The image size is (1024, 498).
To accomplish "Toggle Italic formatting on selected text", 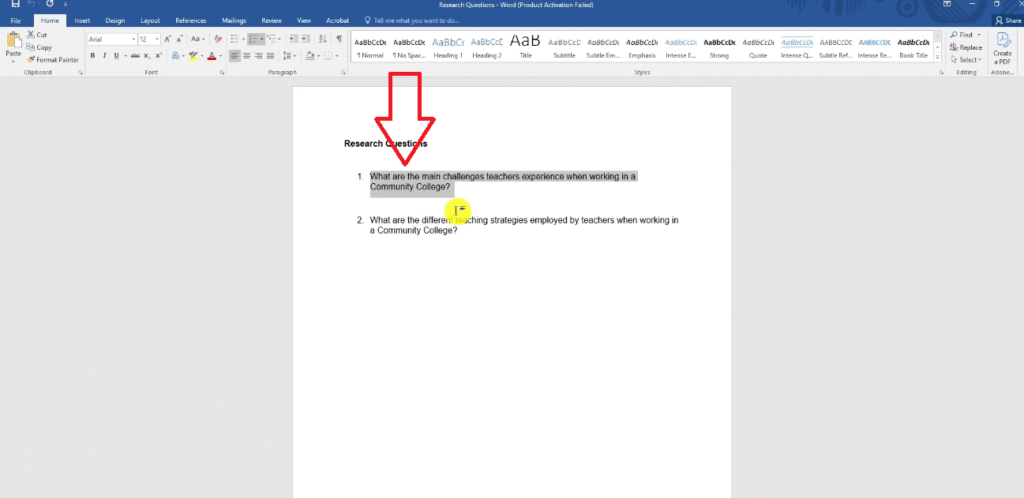I will coord(104,56).
